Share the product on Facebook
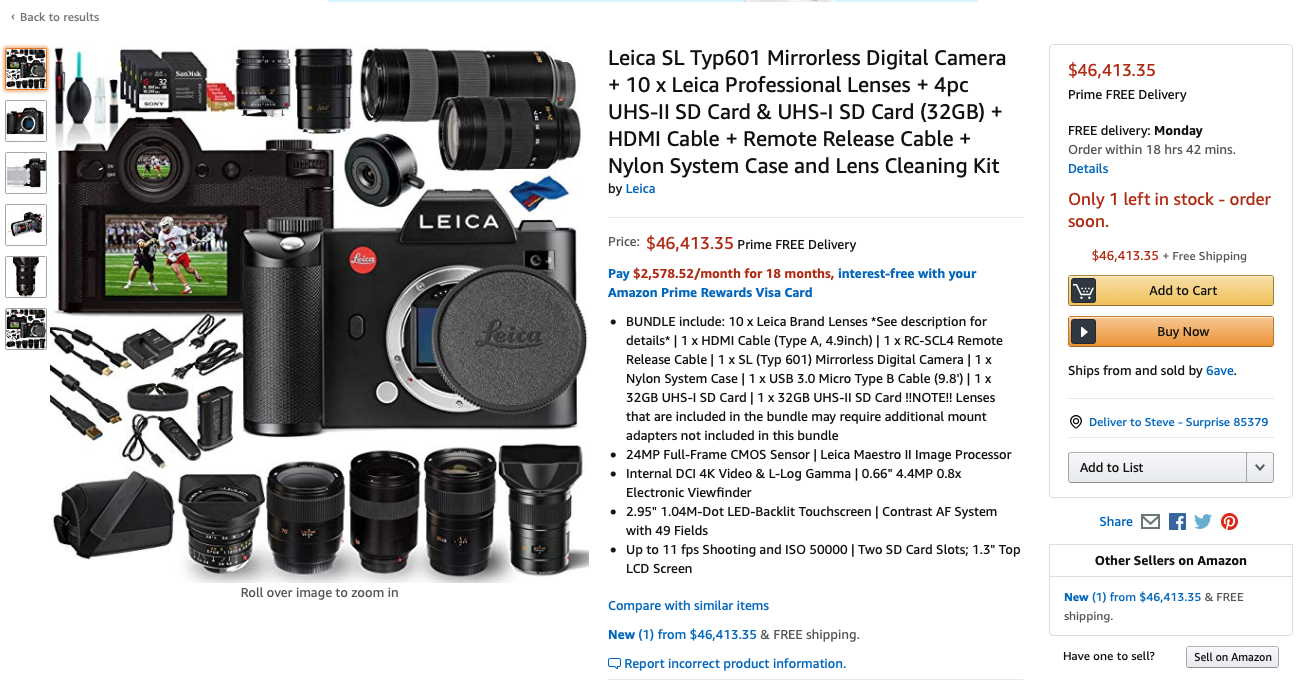 (x=1177, y=521)
